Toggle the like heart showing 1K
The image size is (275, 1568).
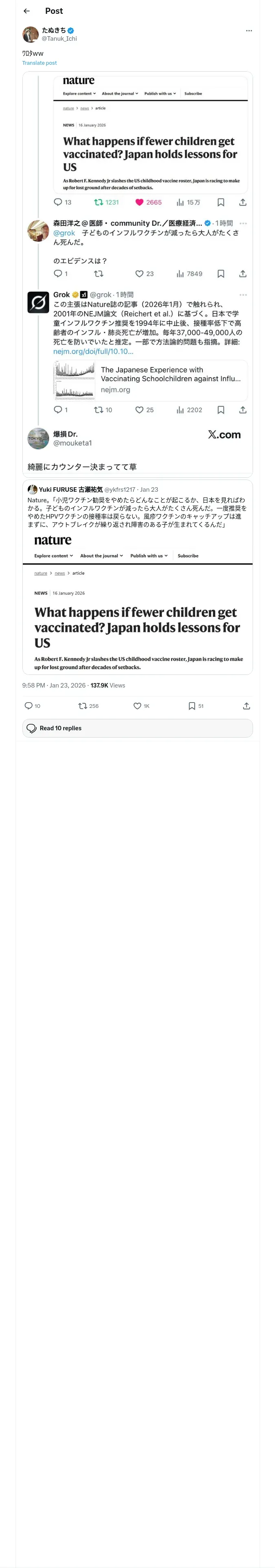coord(137,705)
